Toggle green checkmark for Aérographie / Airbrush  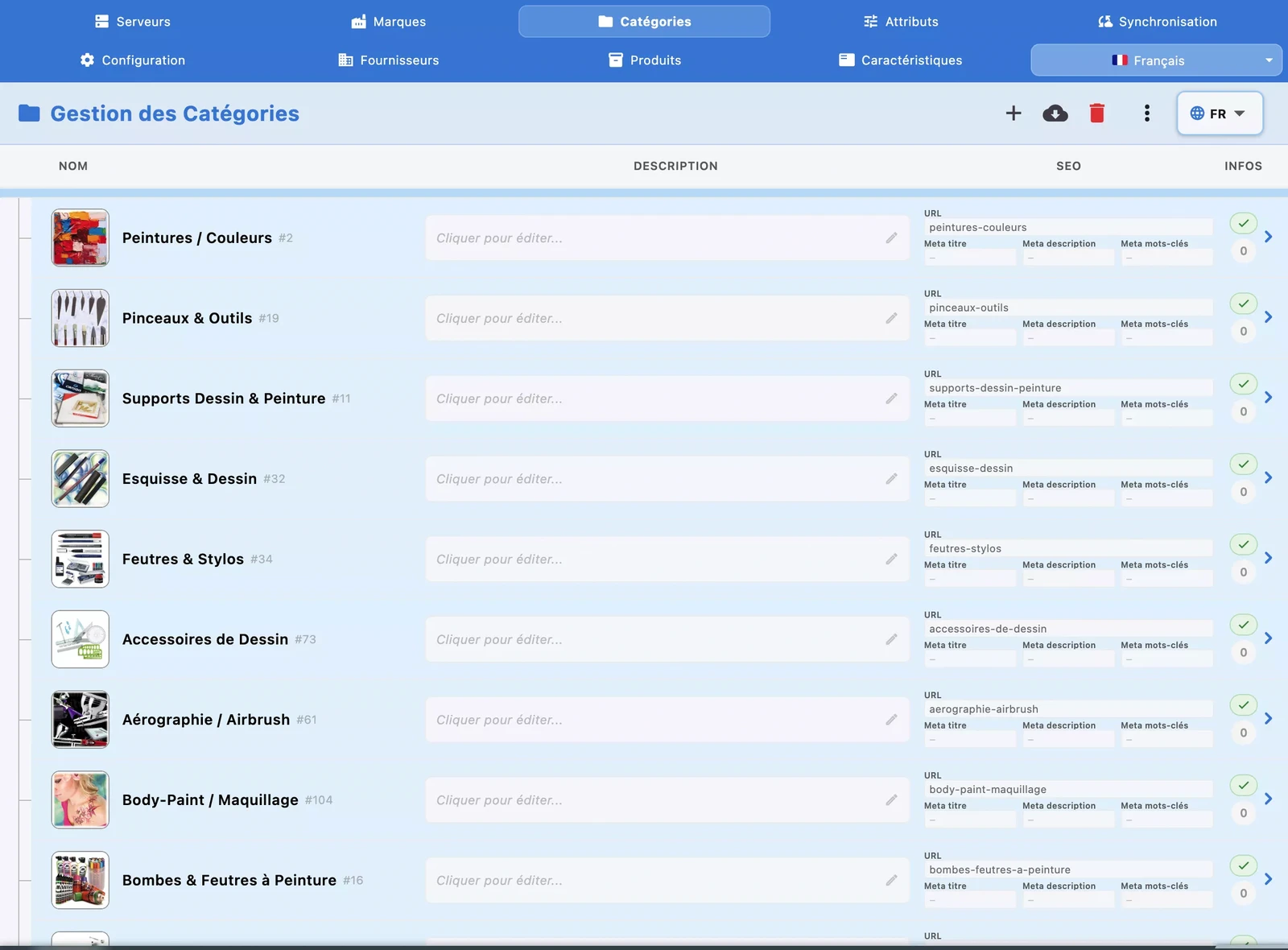pos(1243,705)
